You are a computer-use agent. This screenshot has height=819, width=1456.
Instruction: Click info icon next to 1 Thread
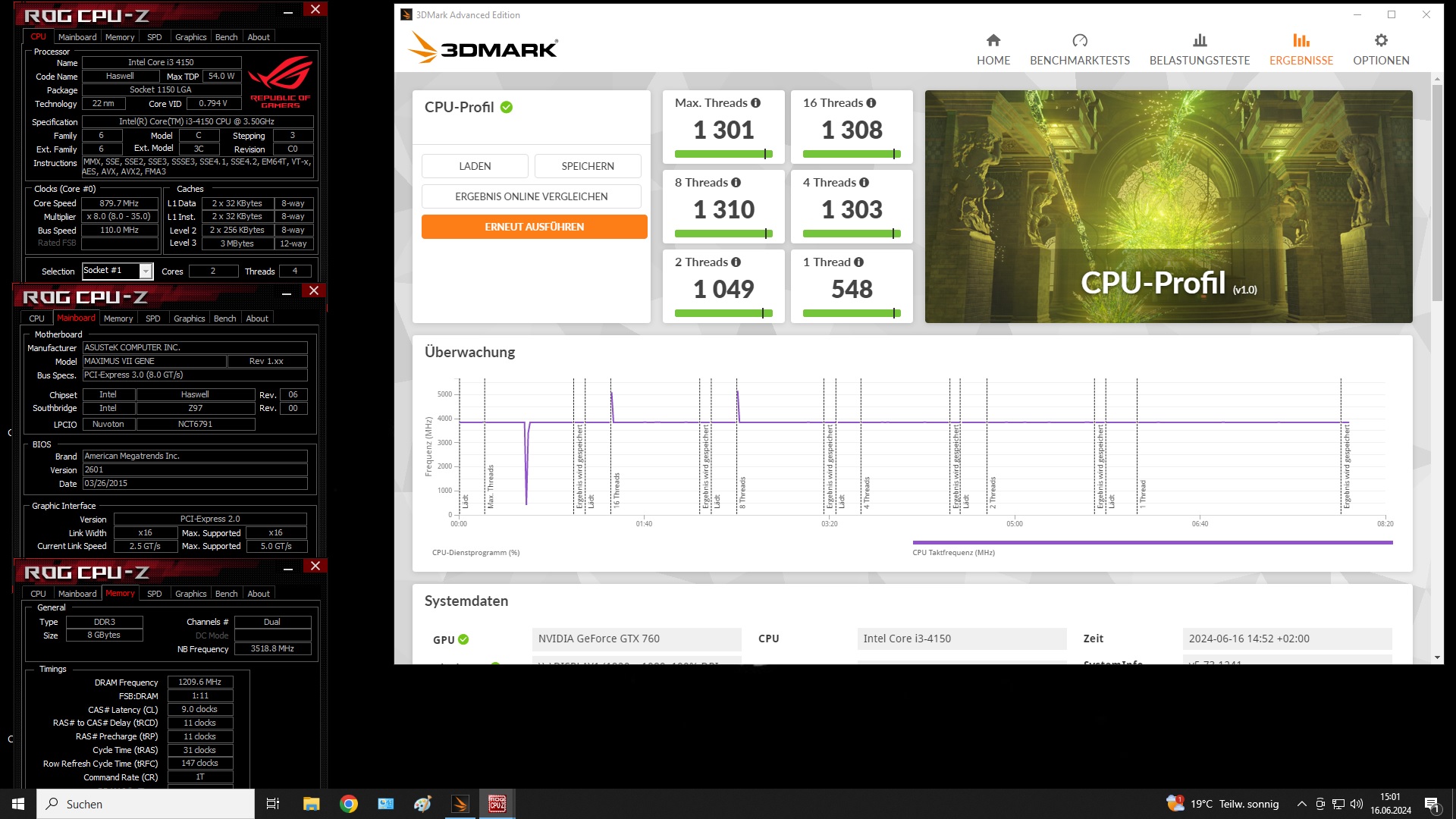[x=859, y=262]
